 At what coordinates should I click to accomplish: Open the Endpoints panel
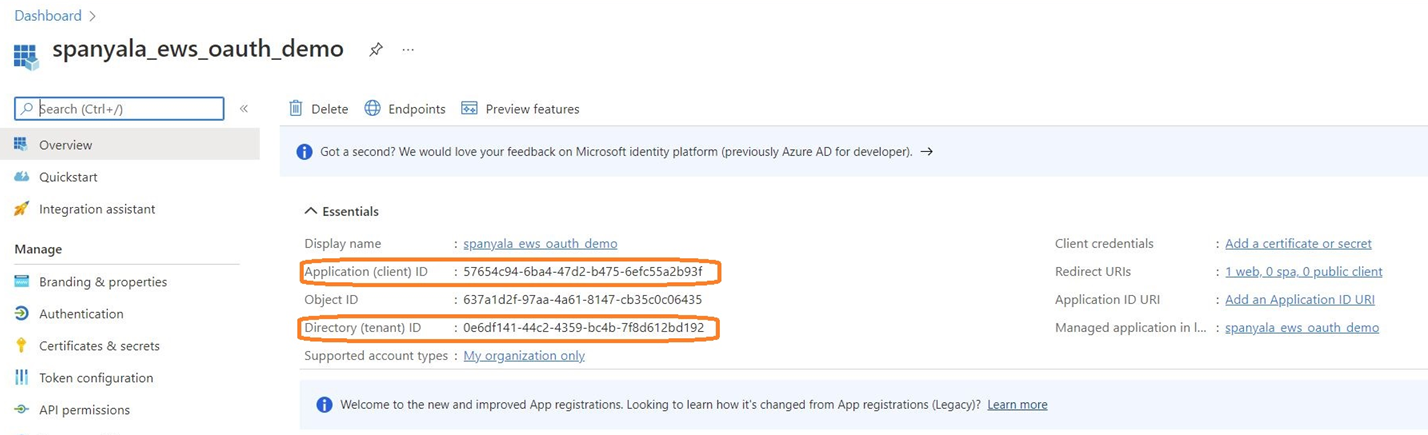(405, 108)
